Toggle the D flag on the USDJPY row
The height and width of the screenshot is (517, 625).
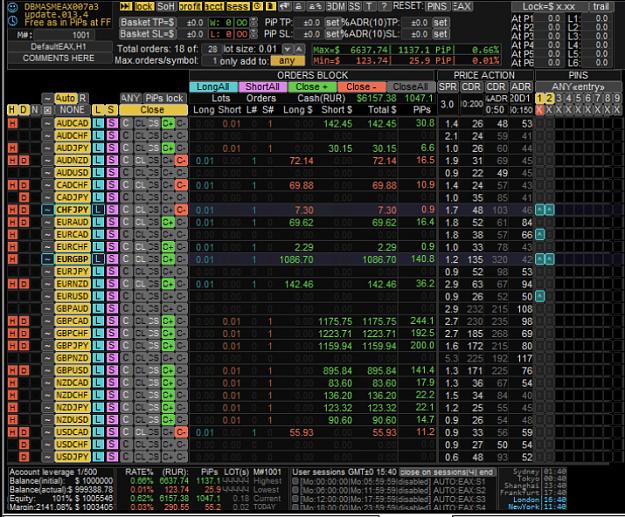[24, 457]
